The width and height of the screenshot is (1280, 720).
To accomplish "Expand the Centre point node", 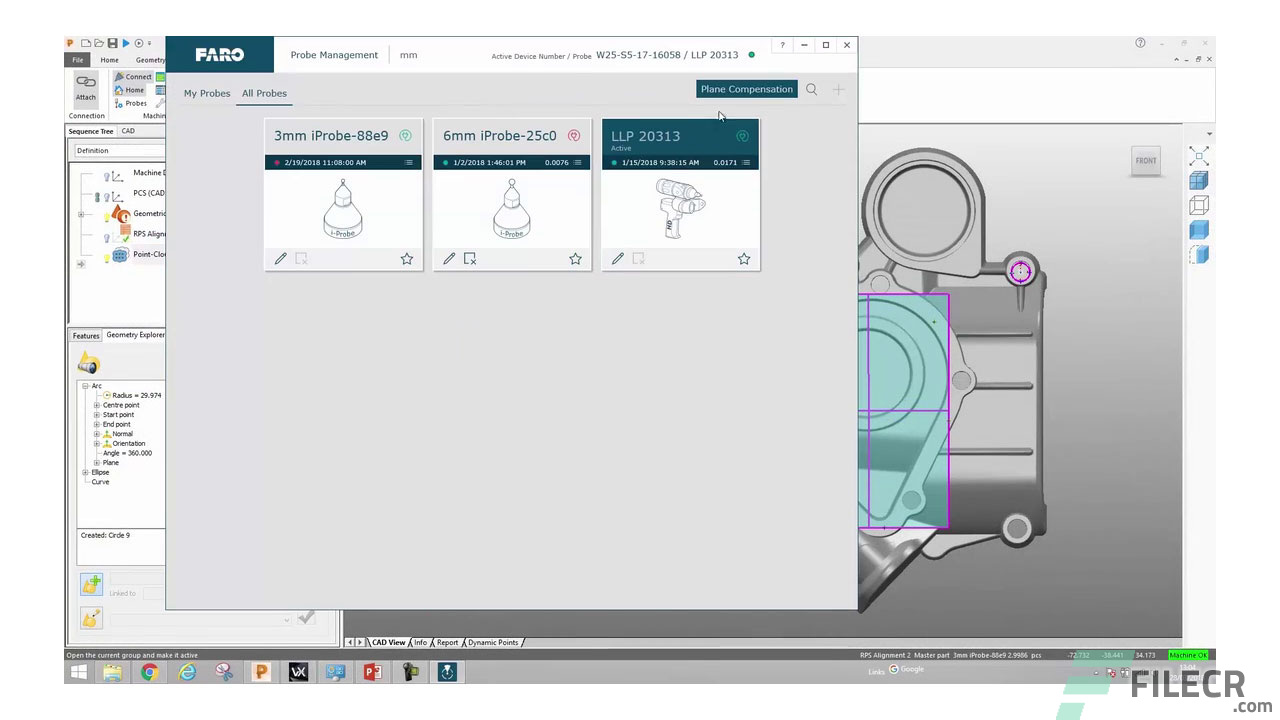I will 97,405.
